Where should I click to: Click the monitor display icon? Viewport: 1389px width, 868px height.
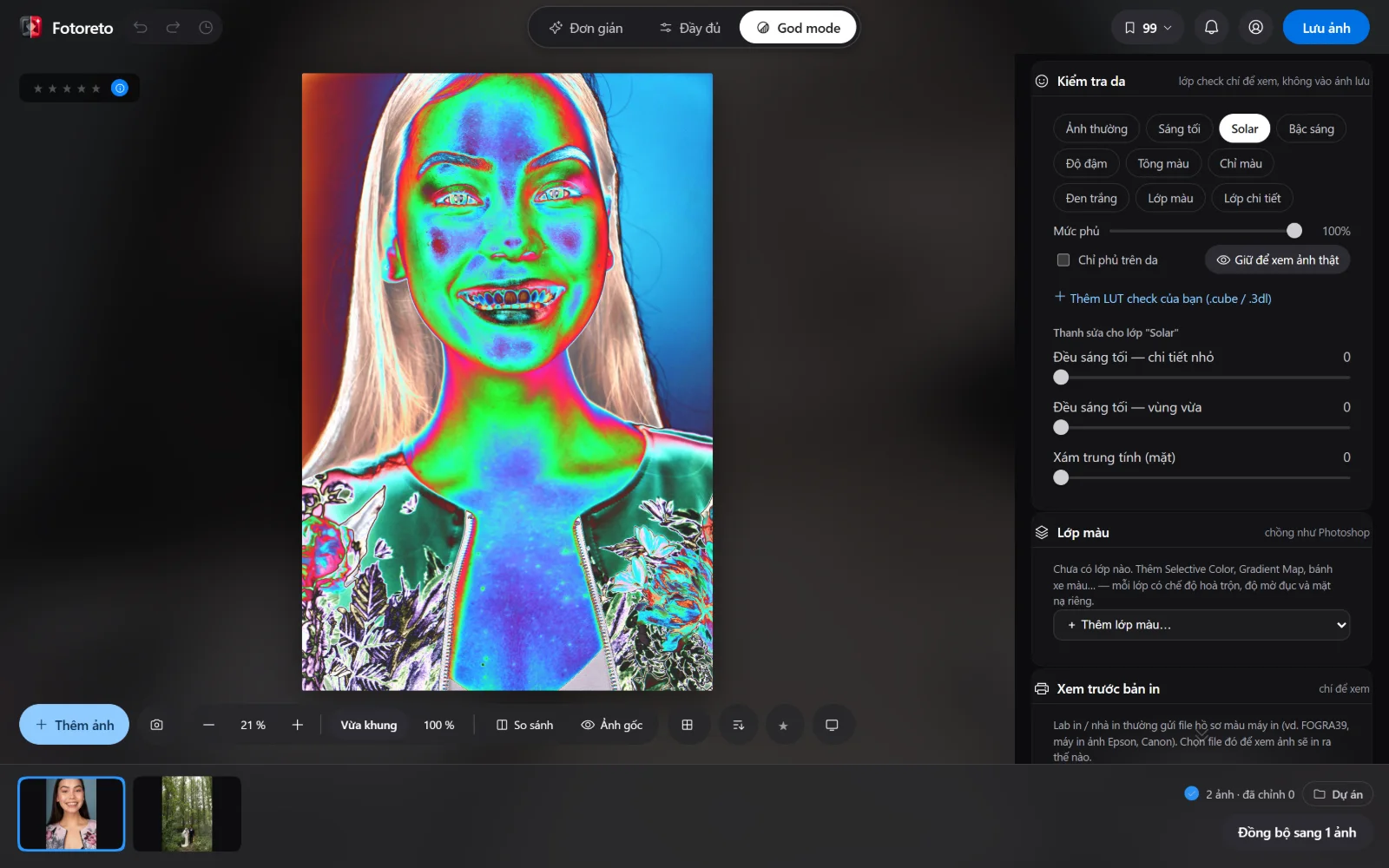[832, 725]
